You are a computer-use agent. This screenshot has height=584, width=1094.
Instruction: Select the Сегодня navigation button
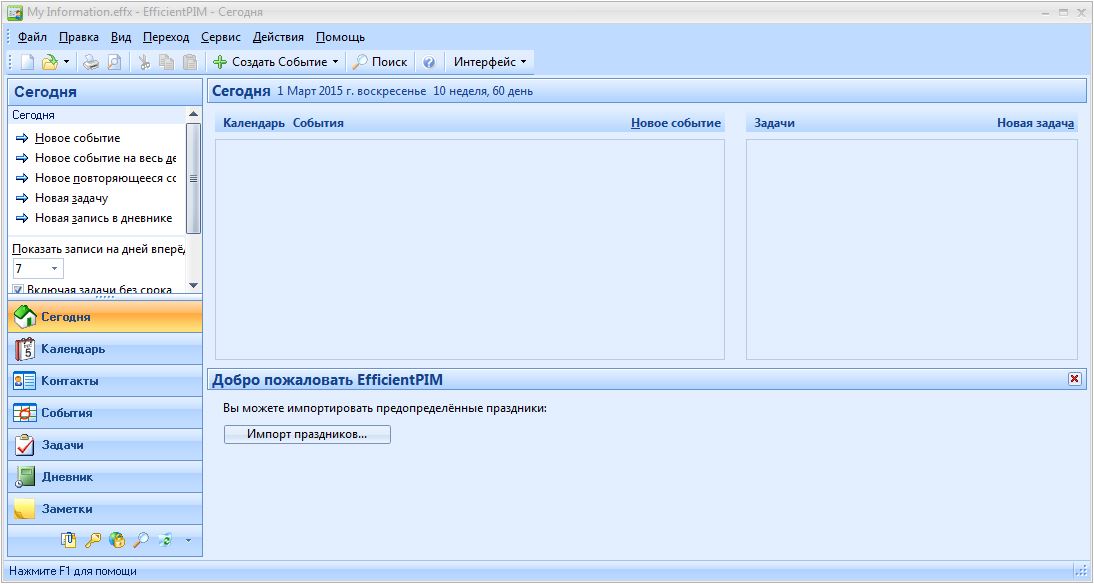(105, 317)
